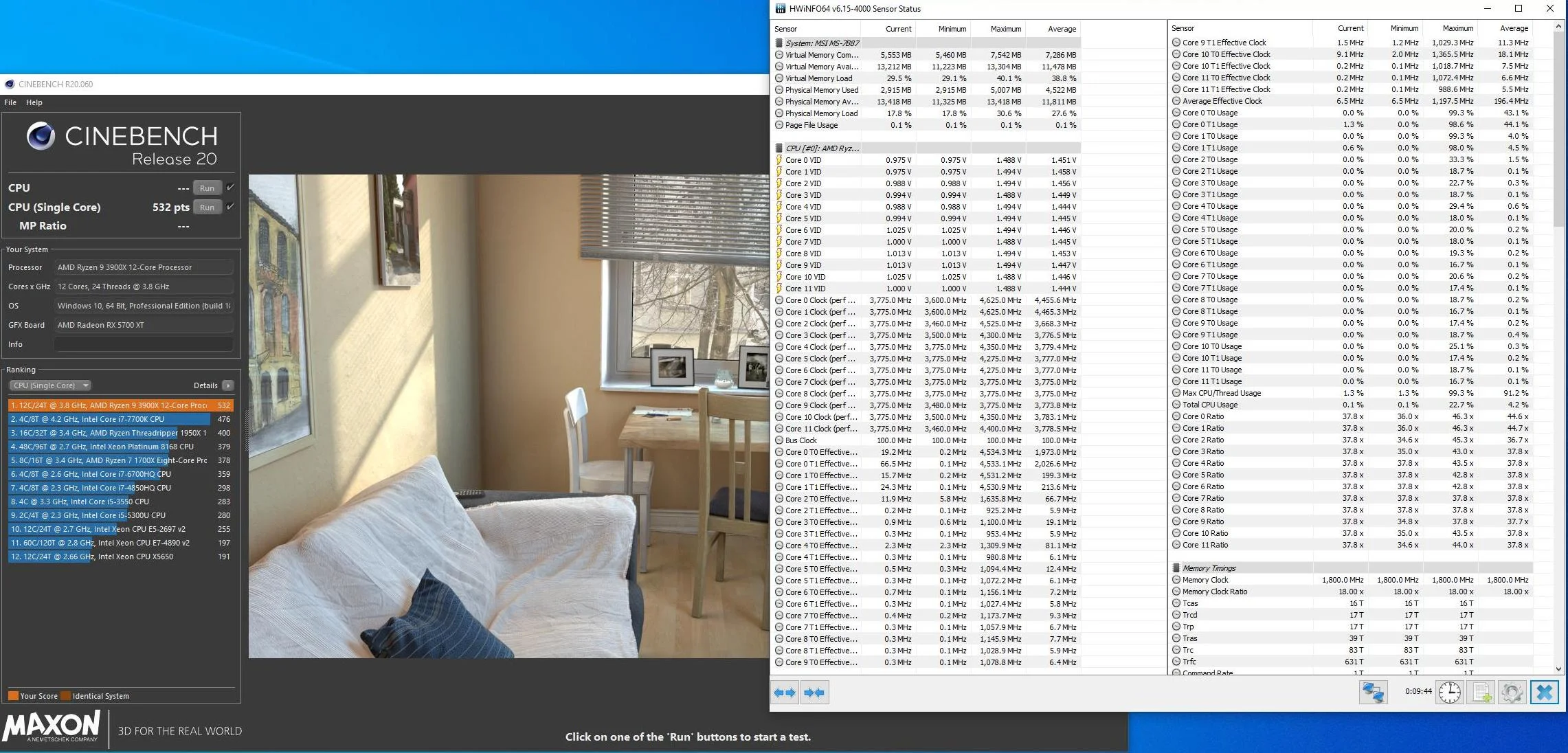The width and height of the screenshot is (1568, 753).
Task: Reset sensor timer using the clock icon
Action: click(x=1450, y=693)
